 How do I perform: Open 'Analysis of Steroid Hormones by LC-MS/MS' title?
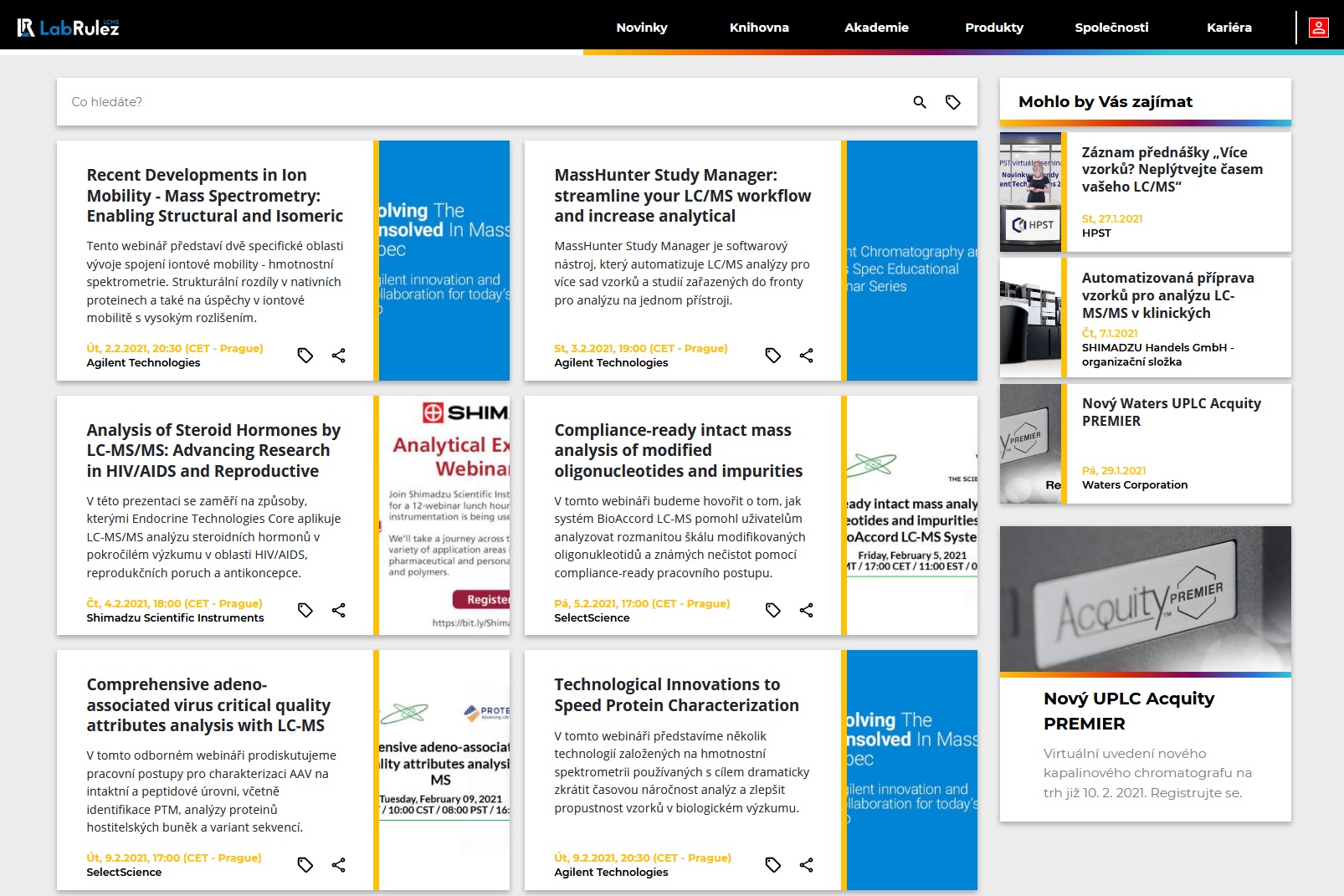coord(213,450)
